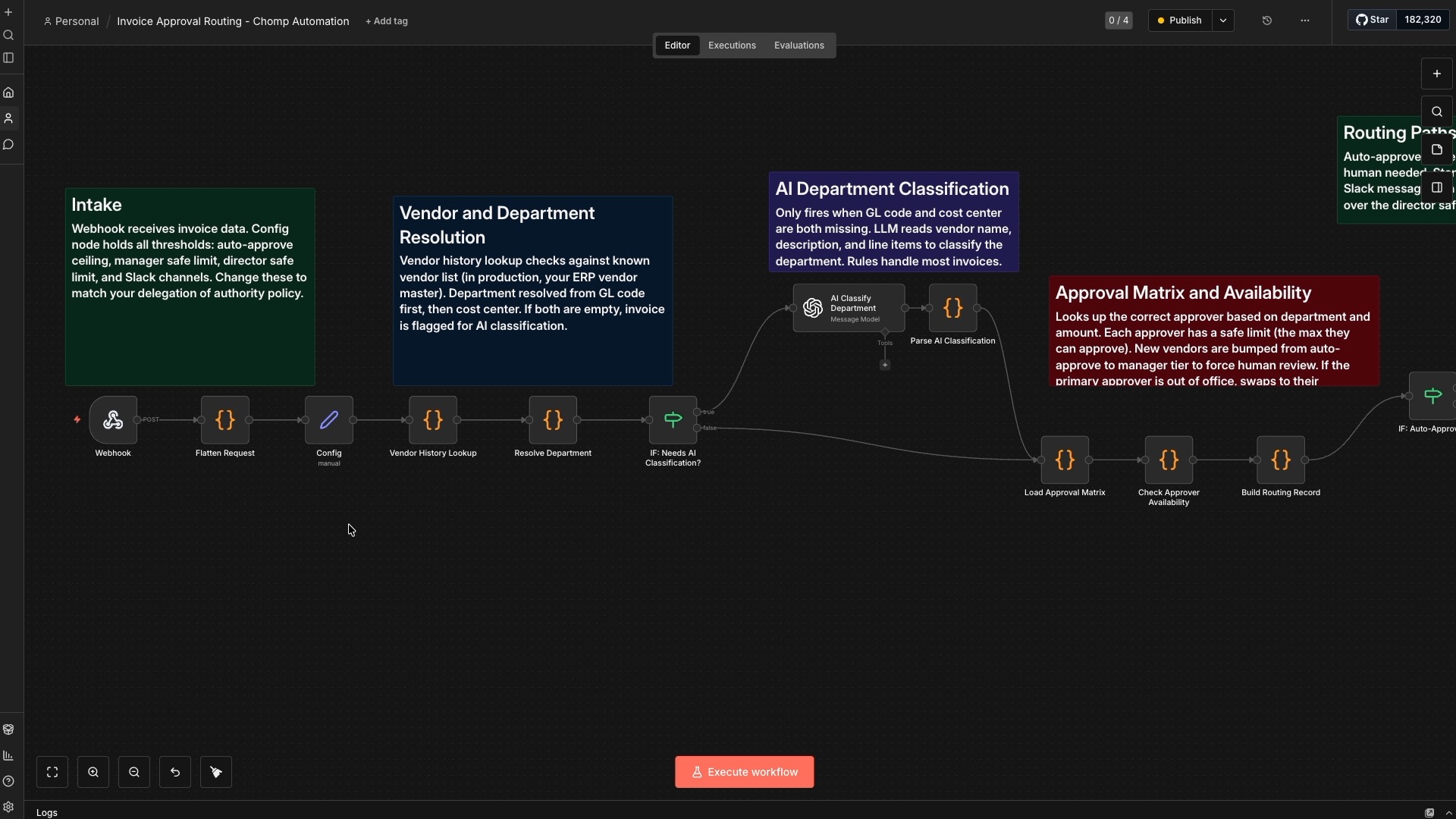Select the zoom to fit canvas icon
The width and height of the screenshot is (1456, 819).
point(52,772)
